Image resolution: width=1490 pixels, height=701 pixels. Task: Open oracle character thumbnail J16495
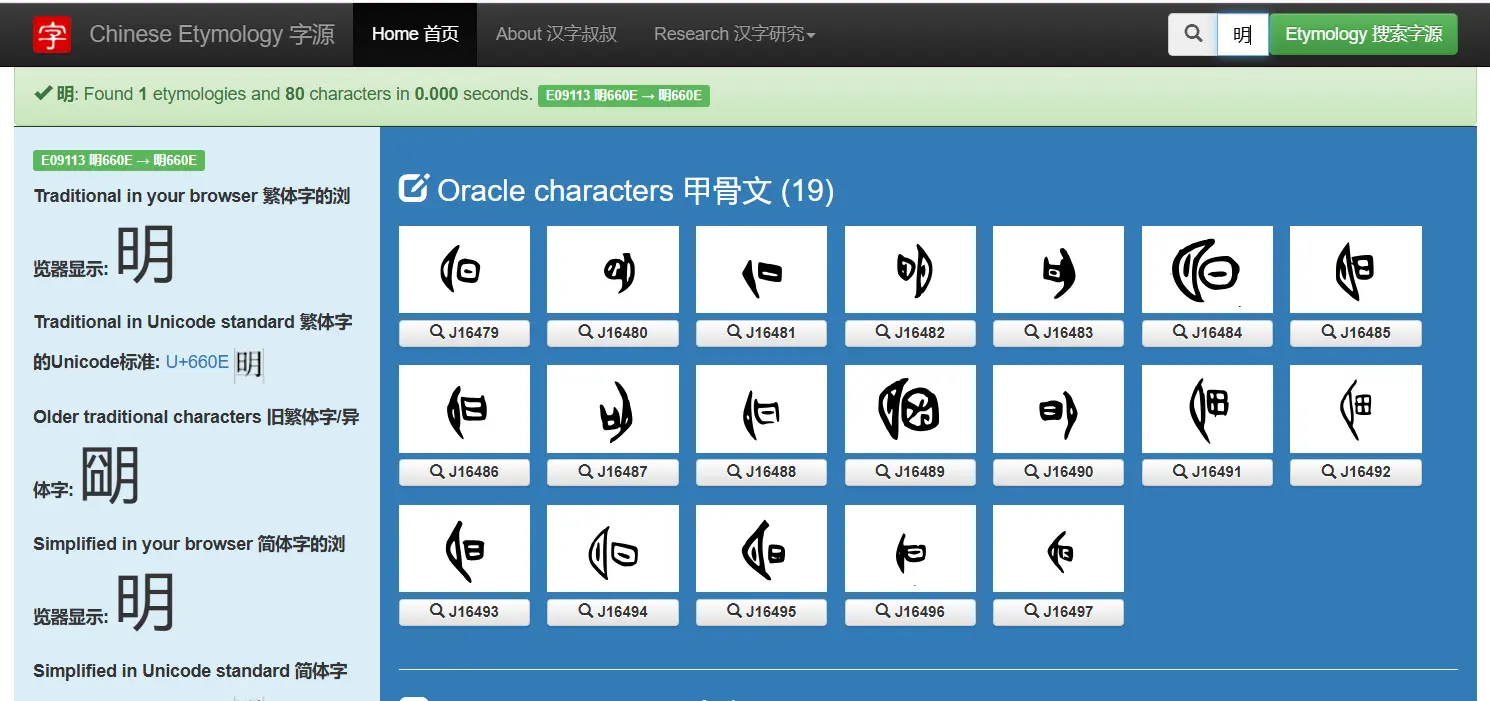761,548
